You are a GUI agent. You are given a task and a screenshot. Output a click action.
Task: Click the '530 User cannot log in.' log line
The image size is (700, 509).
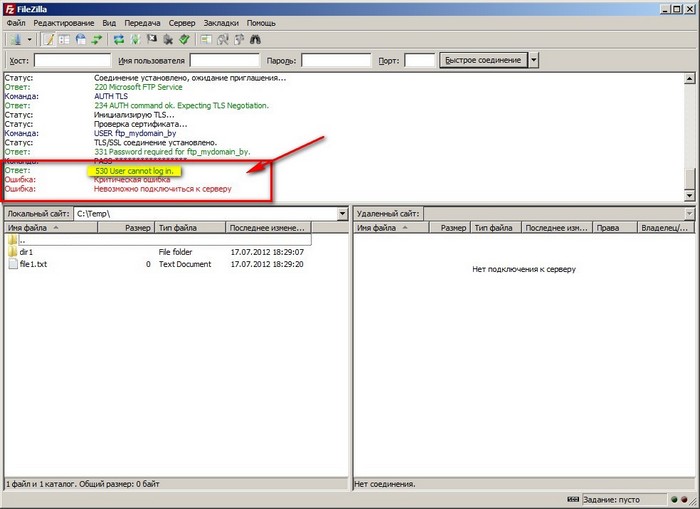pos(134,171)
